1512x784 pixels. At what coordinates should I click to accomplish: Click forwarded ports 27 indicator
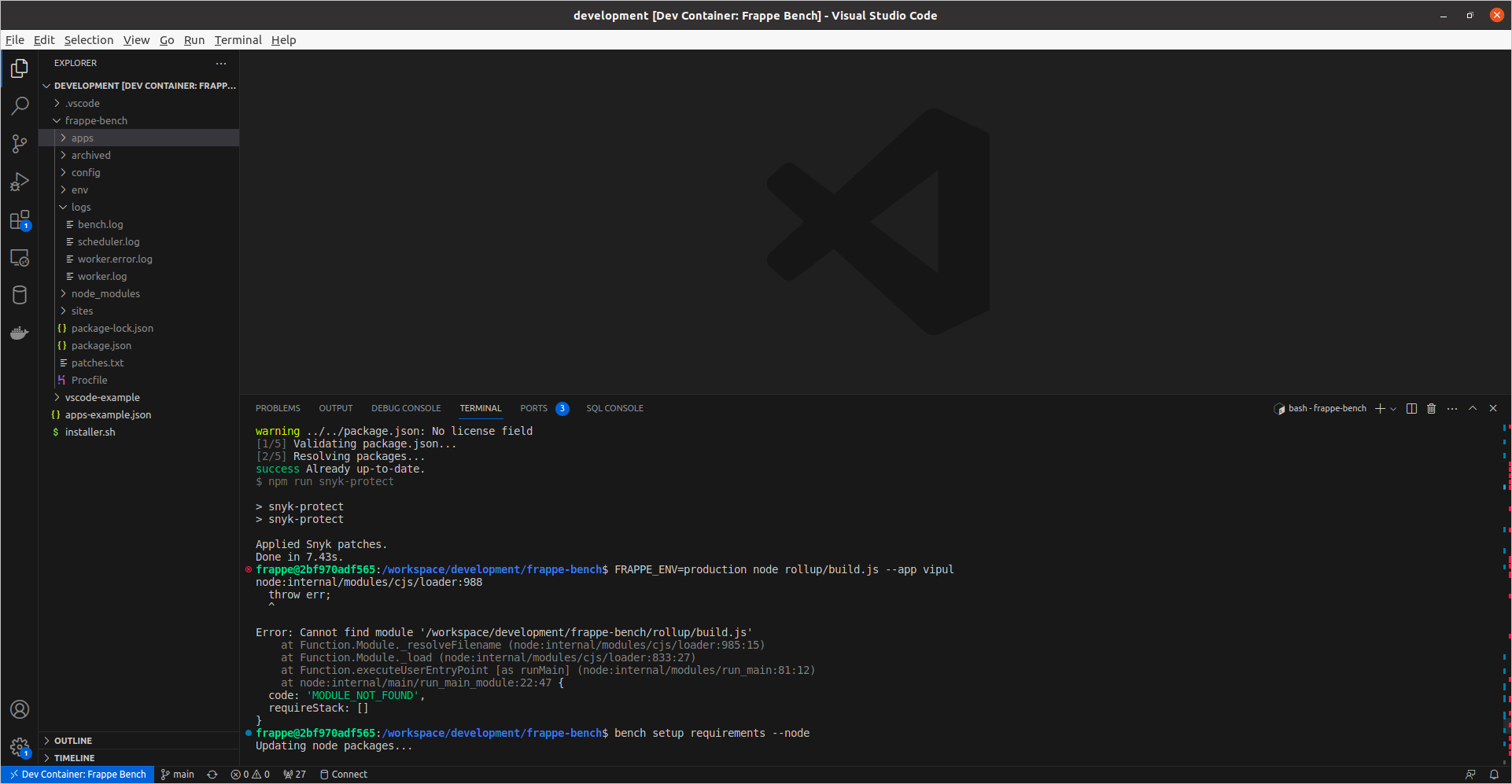(x=294, y=775)
